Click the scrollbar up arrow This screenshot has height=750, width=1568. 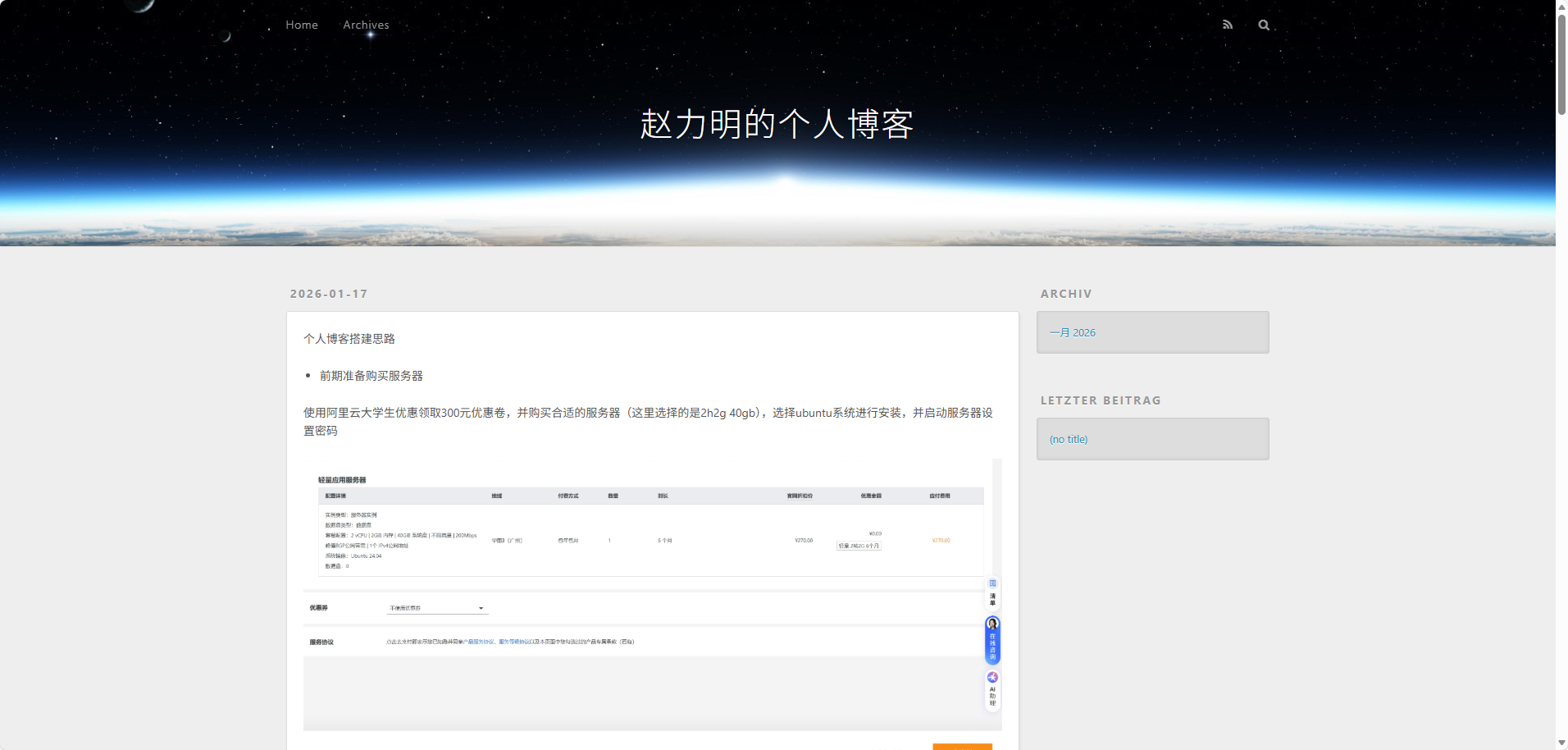(1561, 6)
